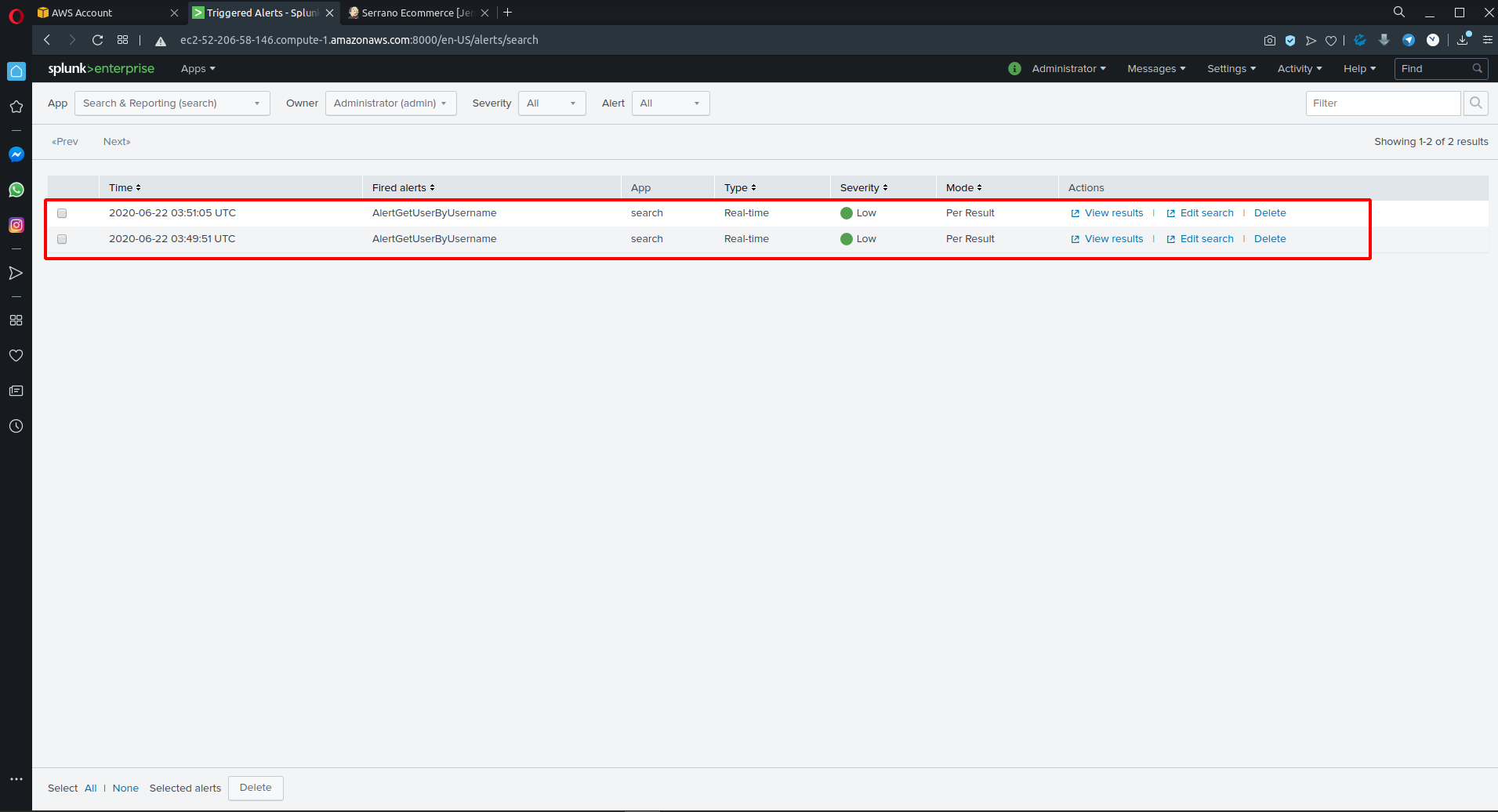Click bottom Delete selected alerts button
The width and height of the screenshot is (1498, 812).
point(256,788)
